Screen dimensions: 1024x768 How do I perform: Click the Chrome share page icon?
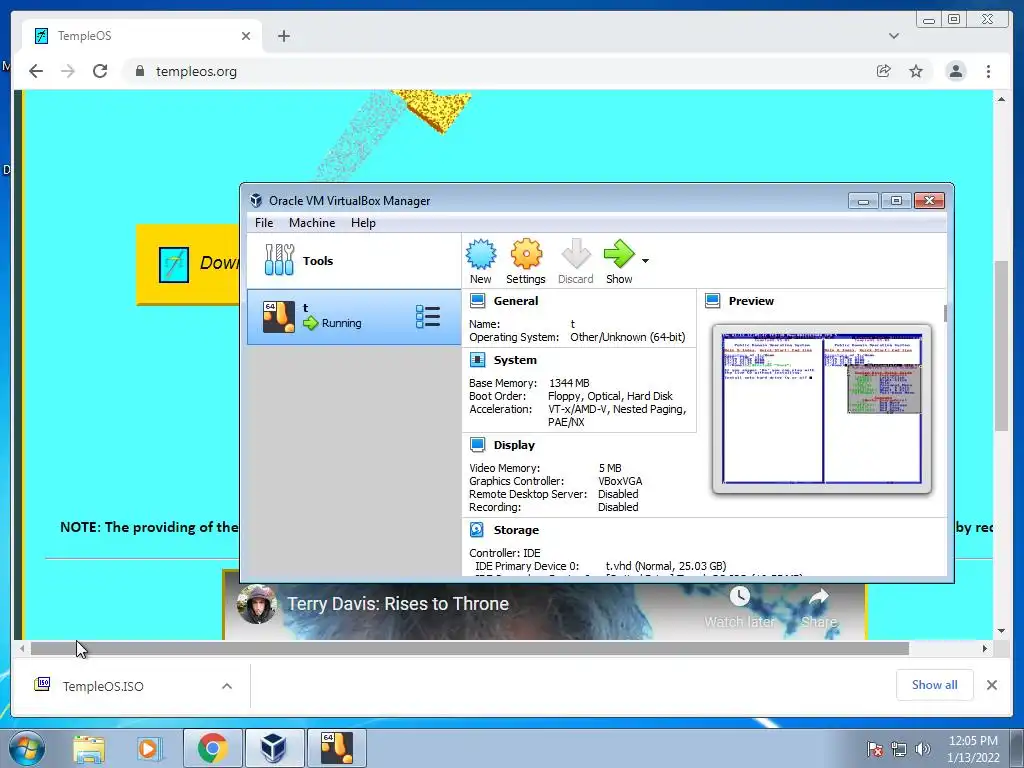click(x=884, y=71)
